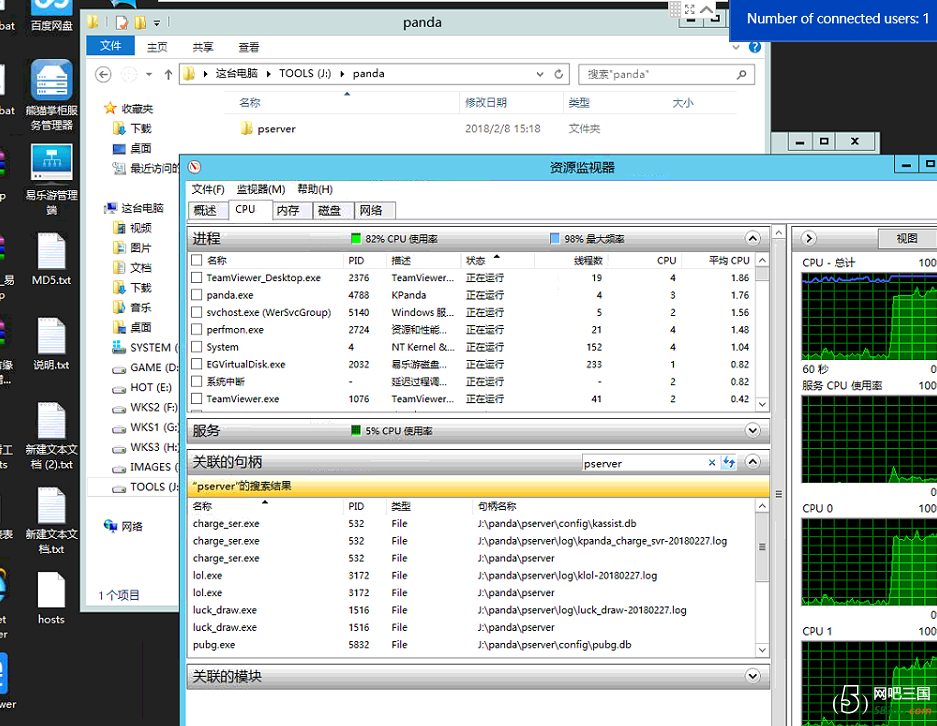Select the MD5.txt desktop file
Image resolution: width=937 pixels, height=726 pixels.
[51, 259]
